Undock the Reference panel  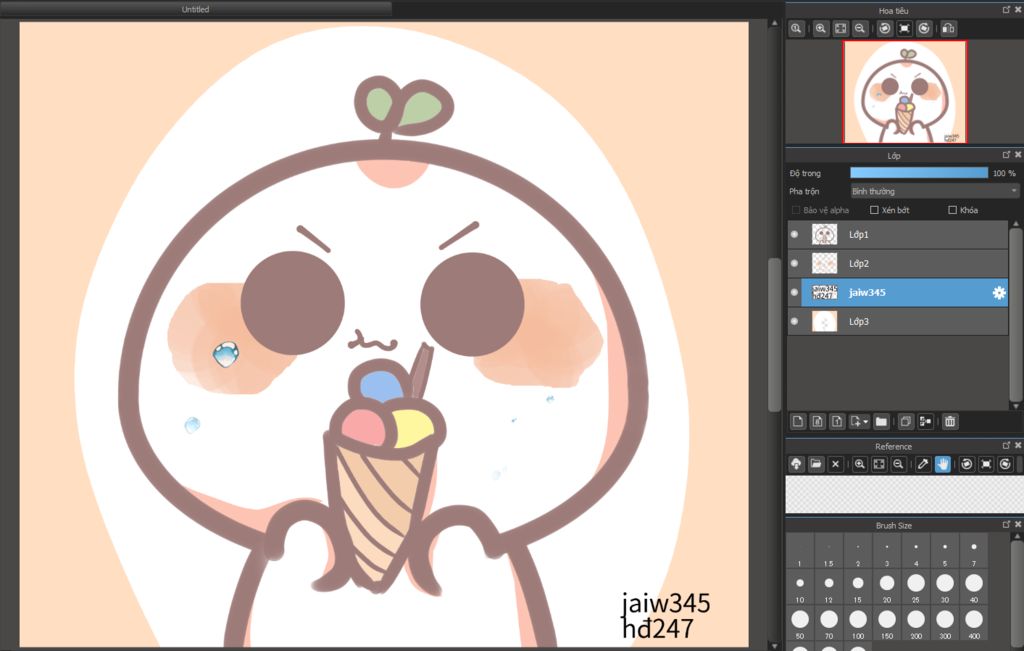pos(1006,445)
